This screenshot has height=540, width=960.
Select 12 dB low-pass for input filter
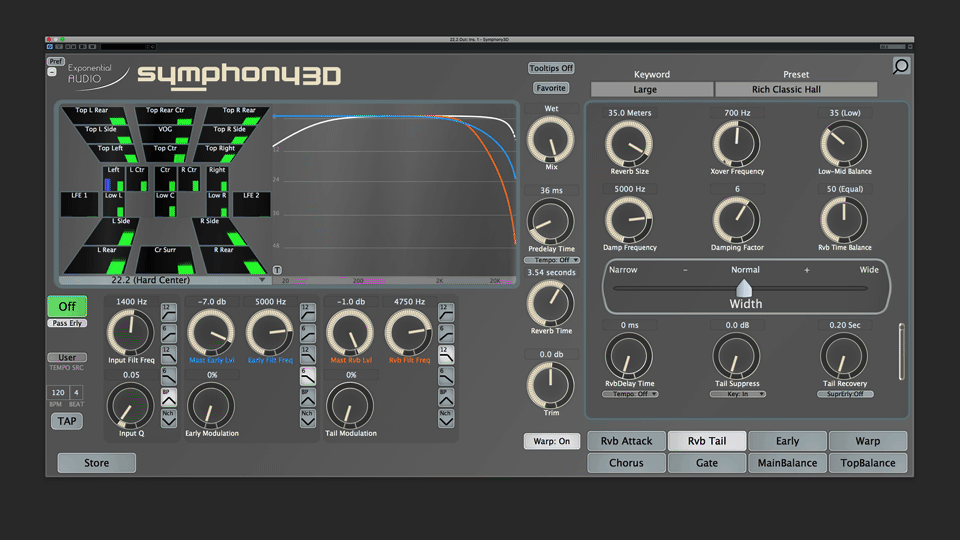pyautogui.click(x=168, y=354)
